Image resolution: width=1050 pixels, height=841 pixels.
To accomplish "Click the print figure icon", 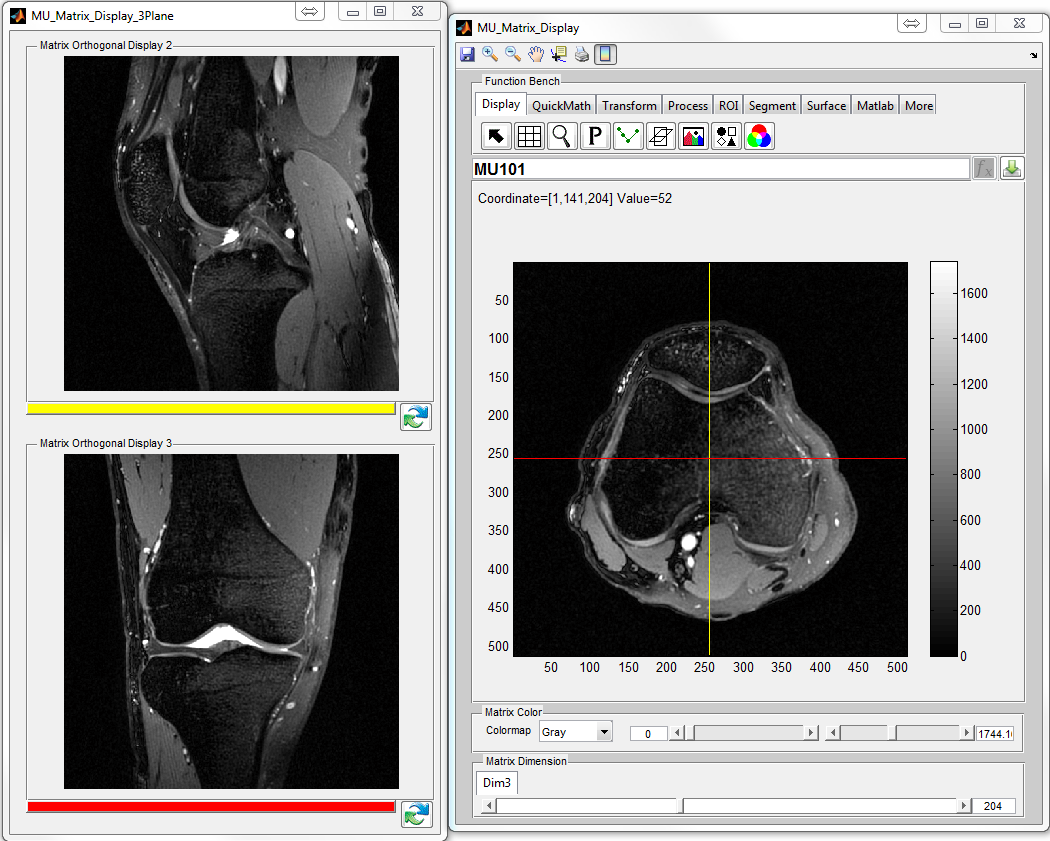I will coord(581,55).
